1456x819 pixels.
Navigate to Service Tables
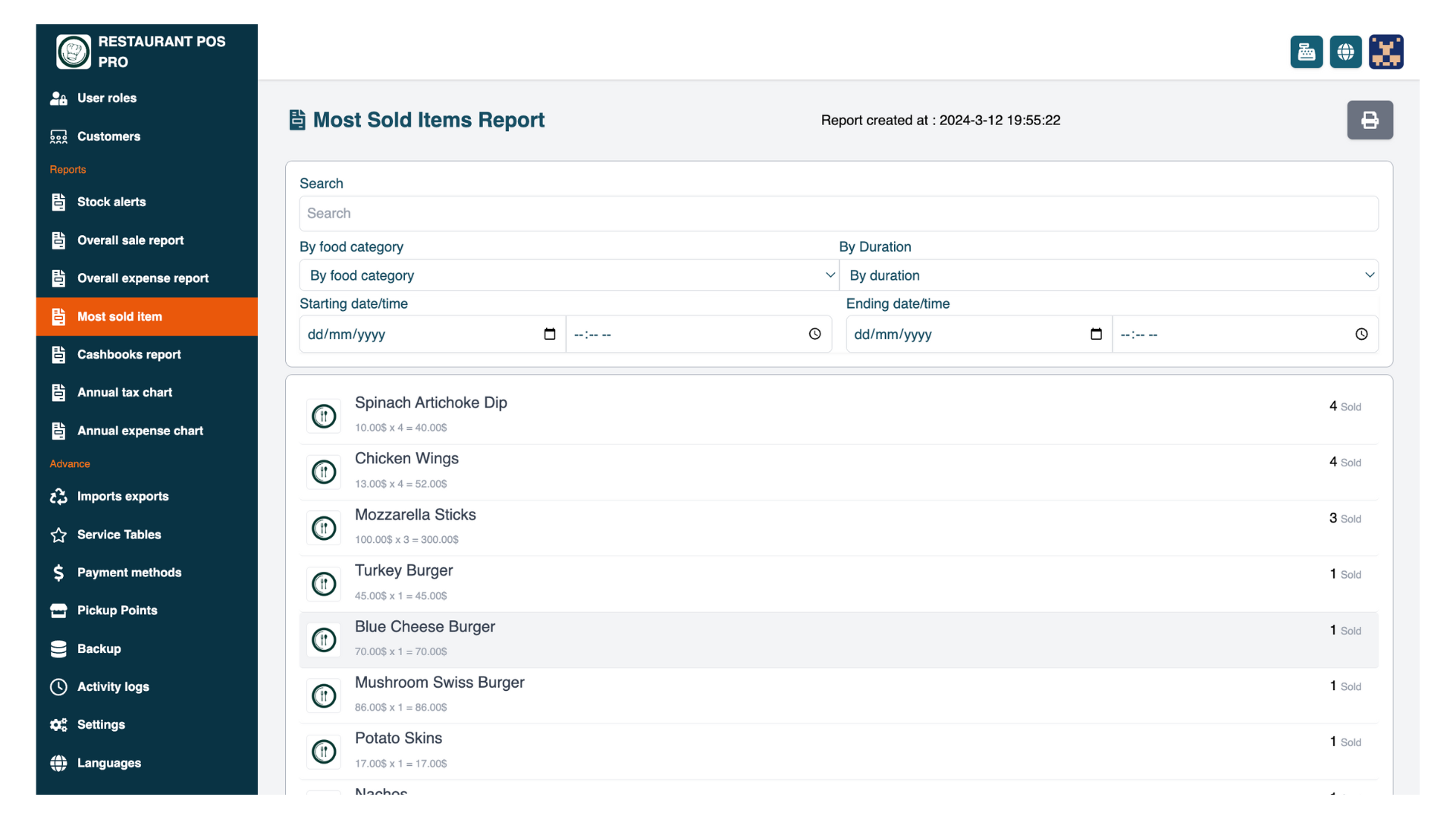pyautogui.click(x=119, y=535)
